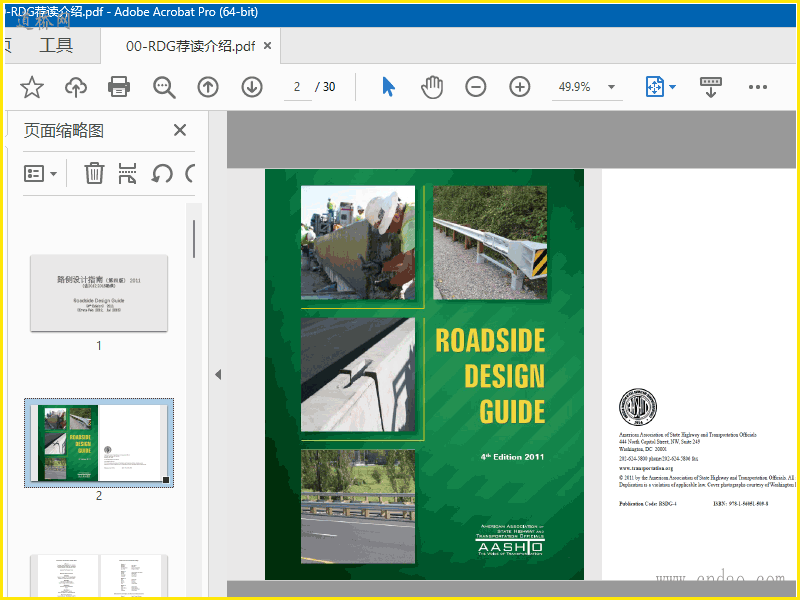This screenshot has height=600, width=800.
Task: Activate the arrow selection tool
Action: (x=389, y=87)
